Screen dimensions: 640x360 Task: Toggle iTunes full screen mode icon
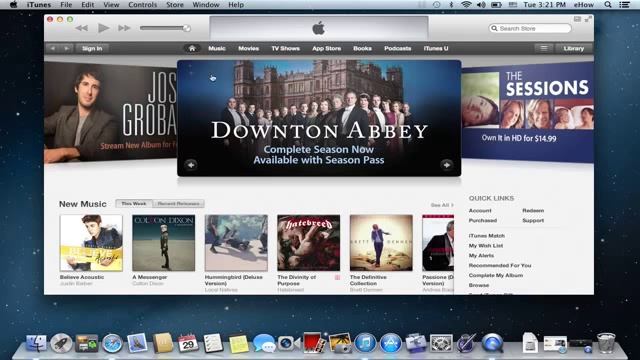[x=588, y=19]
